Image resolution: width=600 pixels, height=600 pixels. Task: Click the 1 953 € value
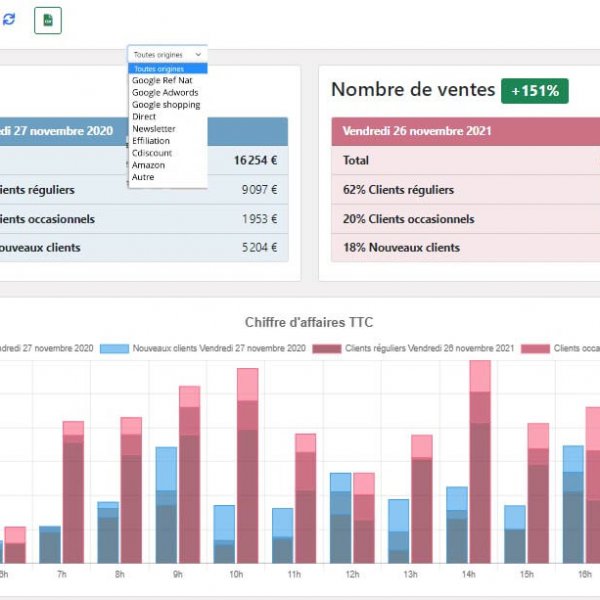tap(259, 219)
